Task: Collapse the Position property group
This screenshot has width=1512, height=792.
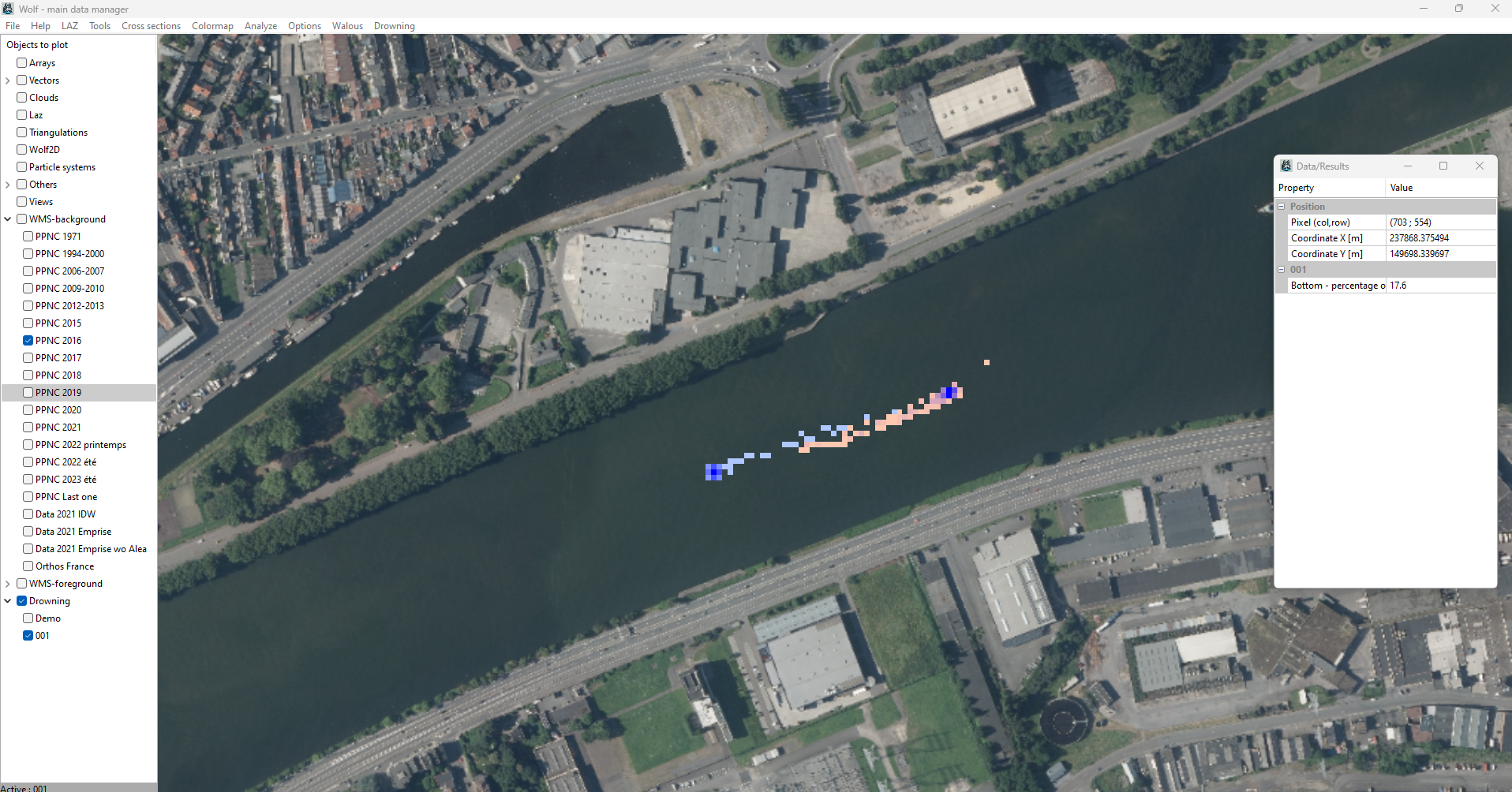Action: [x=1282, y=206]
